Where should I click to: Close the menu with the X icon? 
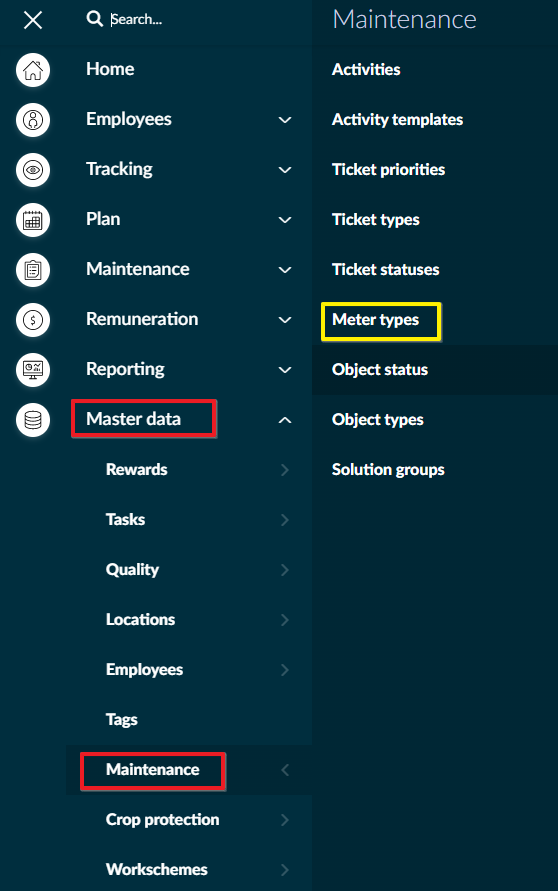point(33,20)
